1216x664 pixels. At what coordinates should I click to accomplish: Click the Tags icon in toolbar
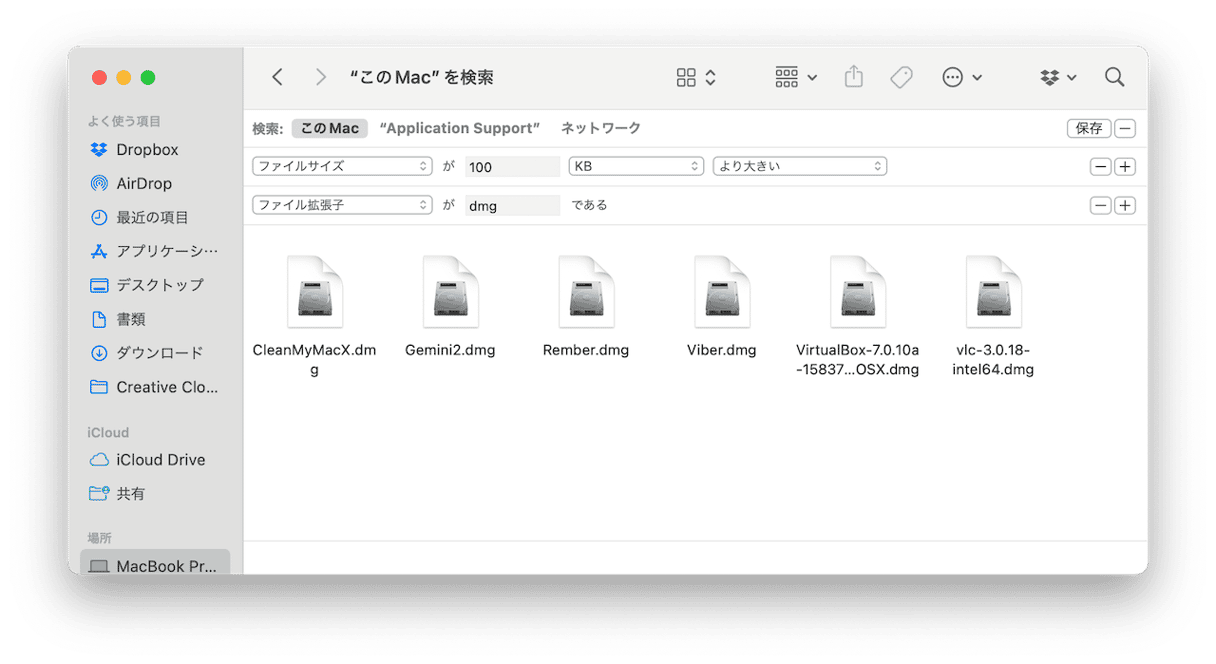[x=901, y=77]
